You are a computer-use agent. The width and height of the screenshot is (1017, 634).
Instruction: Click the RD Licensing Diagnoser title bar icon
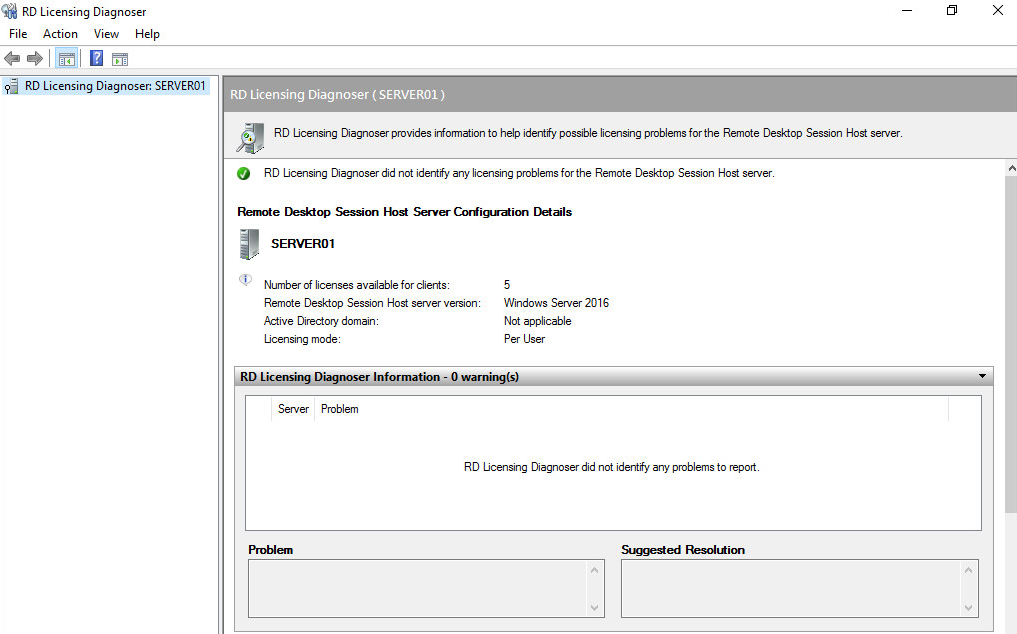[x=11, y=11]
